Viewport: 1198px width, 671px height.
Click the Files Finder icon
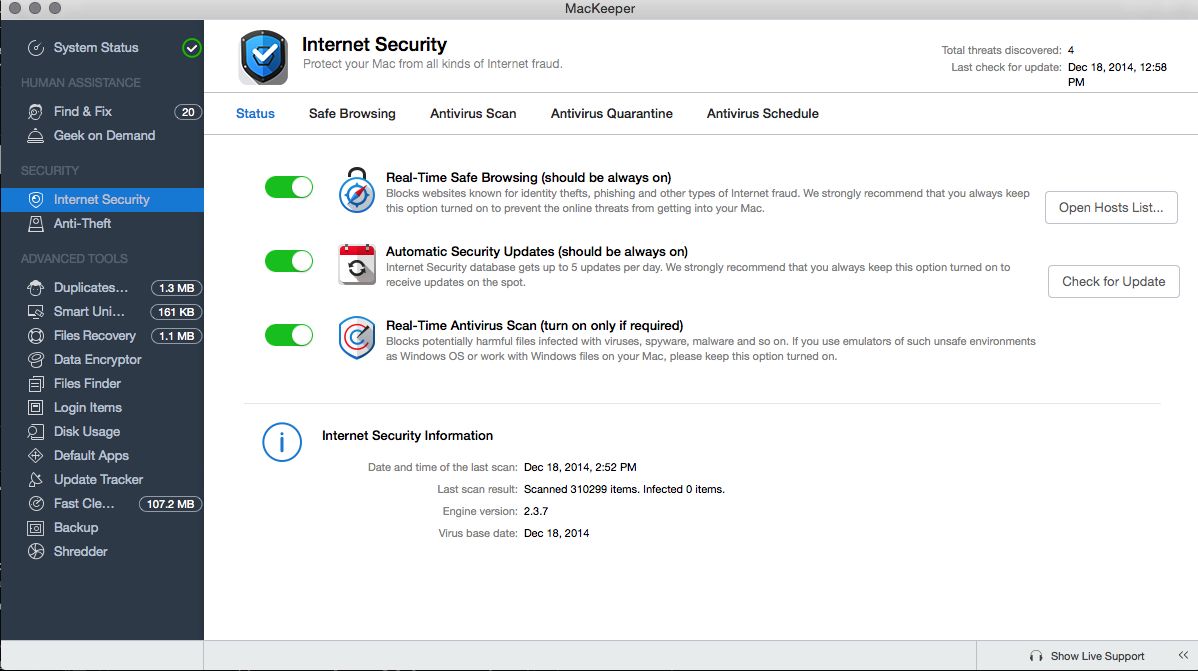[36, 384]
